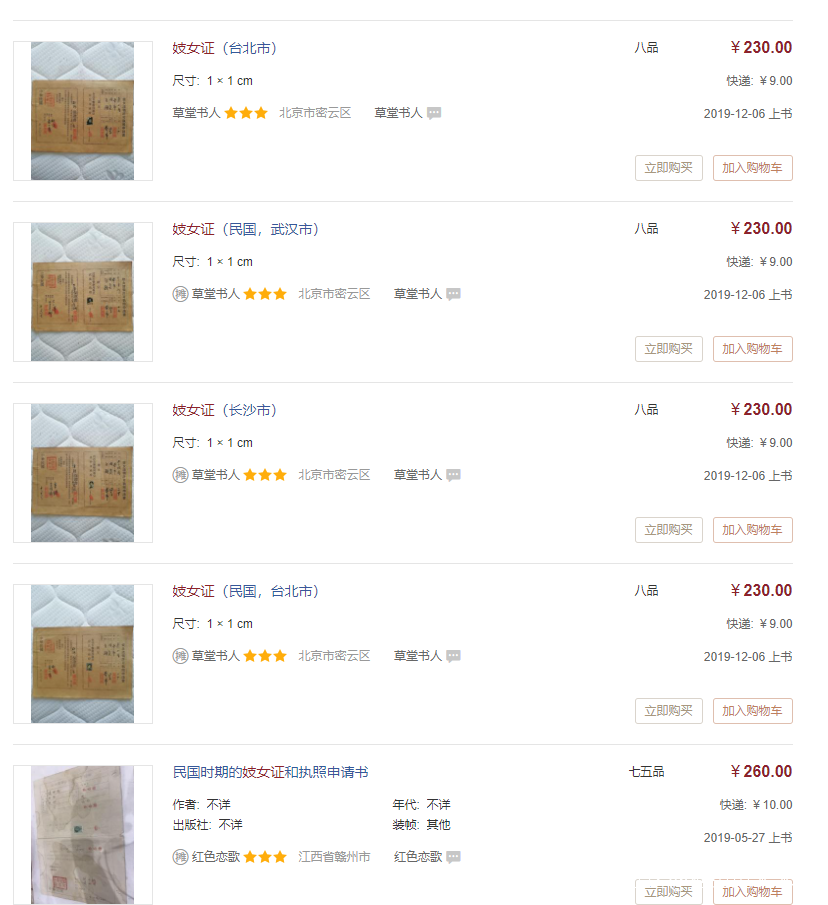Image resolution: width=828 pixels, height=905 pixels.
Task: Open title link 妓女证（长沙市）
Action: pos(225,410)
